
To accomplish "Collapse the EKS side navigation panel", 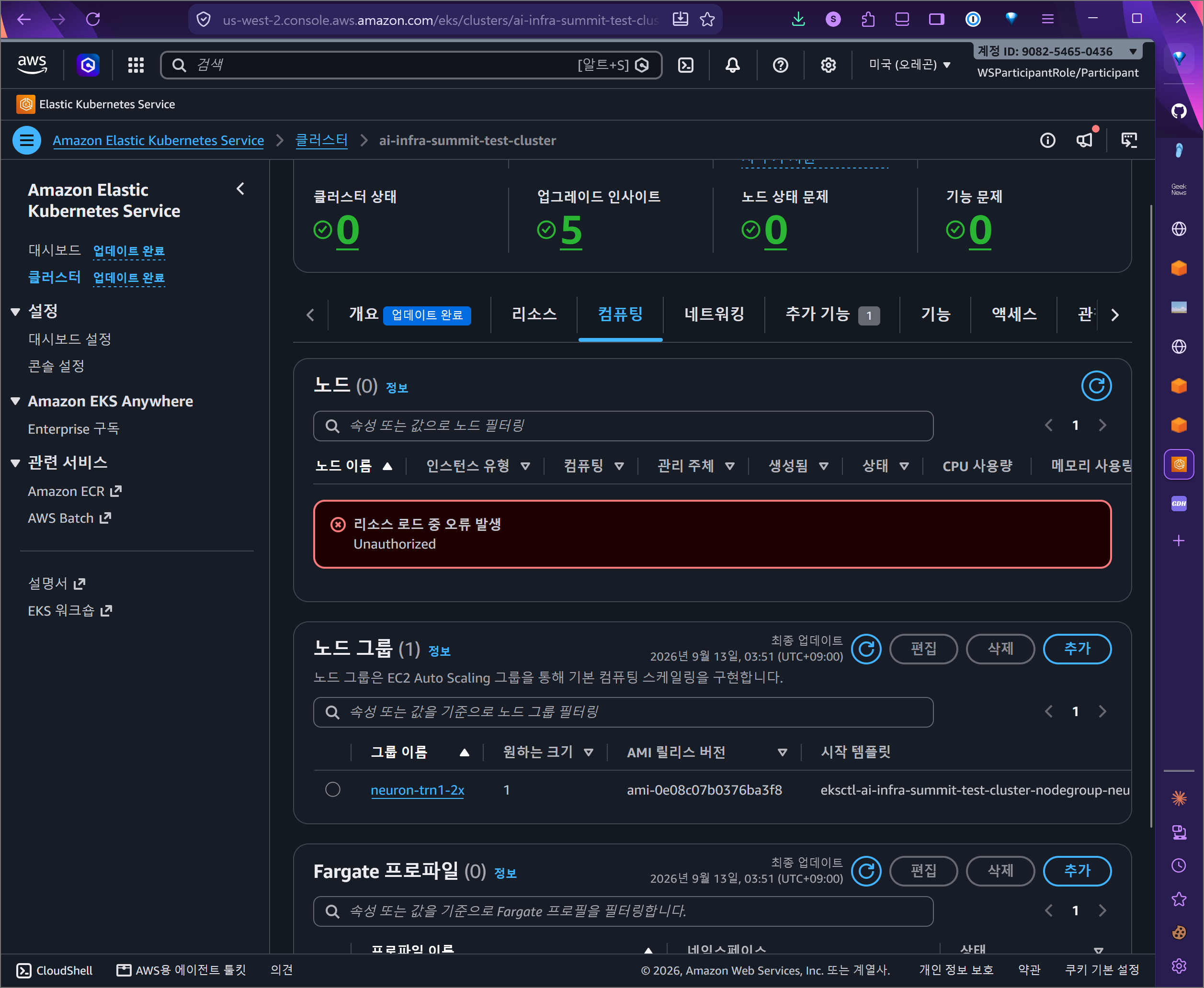I will tap(240, 189).
